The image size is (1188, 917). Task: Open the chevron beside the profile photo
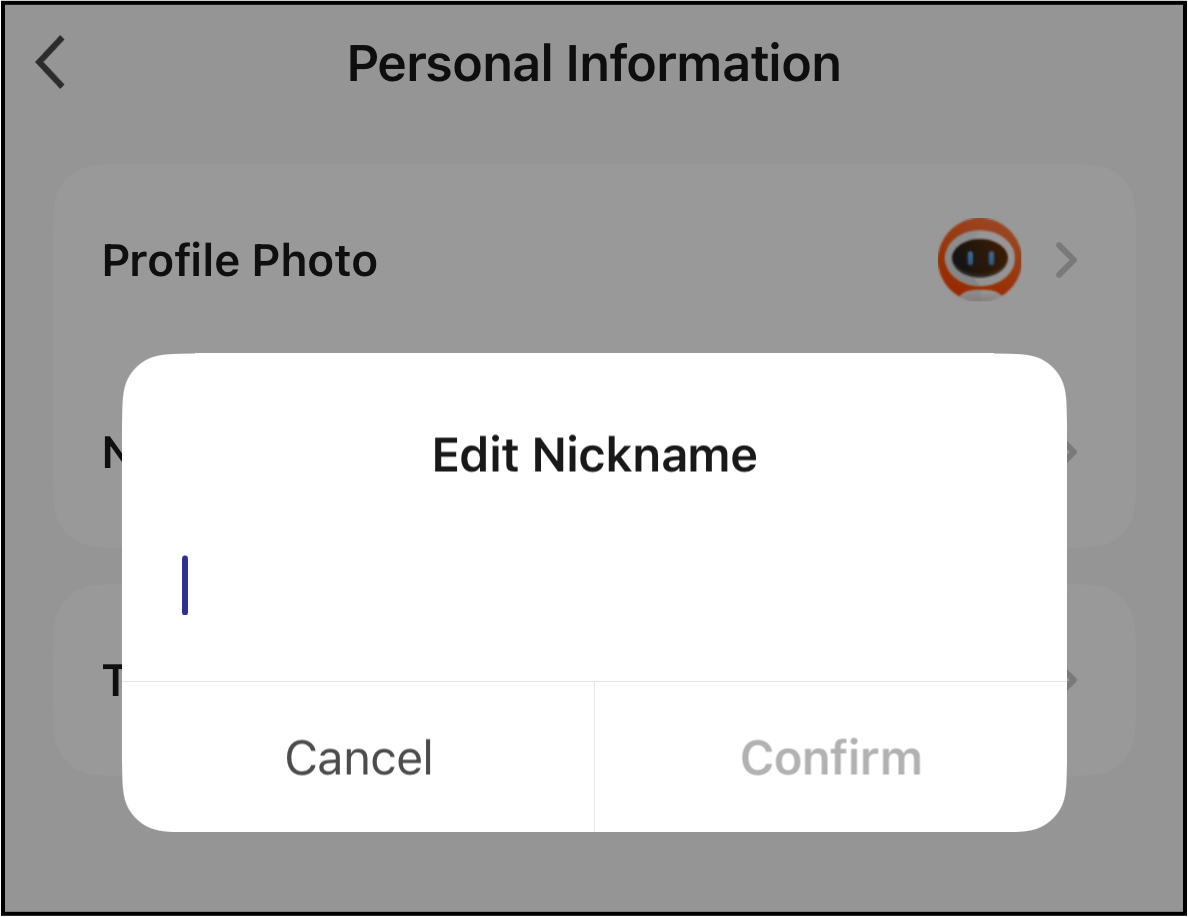coord(1067,261)
